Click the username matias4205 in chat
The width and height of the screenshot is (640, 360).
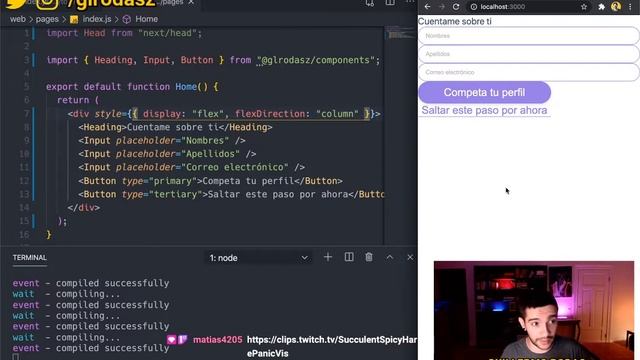218,340
